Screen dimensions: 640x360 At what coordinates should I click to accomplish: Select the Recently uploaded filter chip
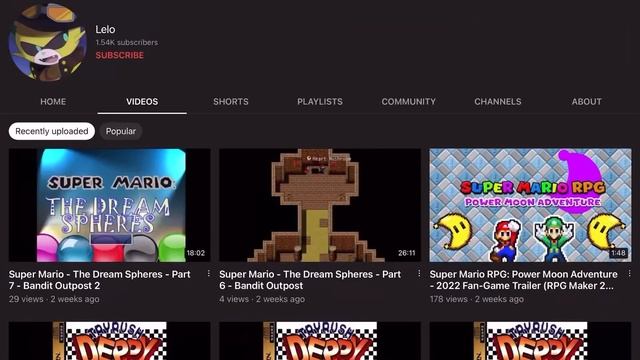tap(52, 131)
